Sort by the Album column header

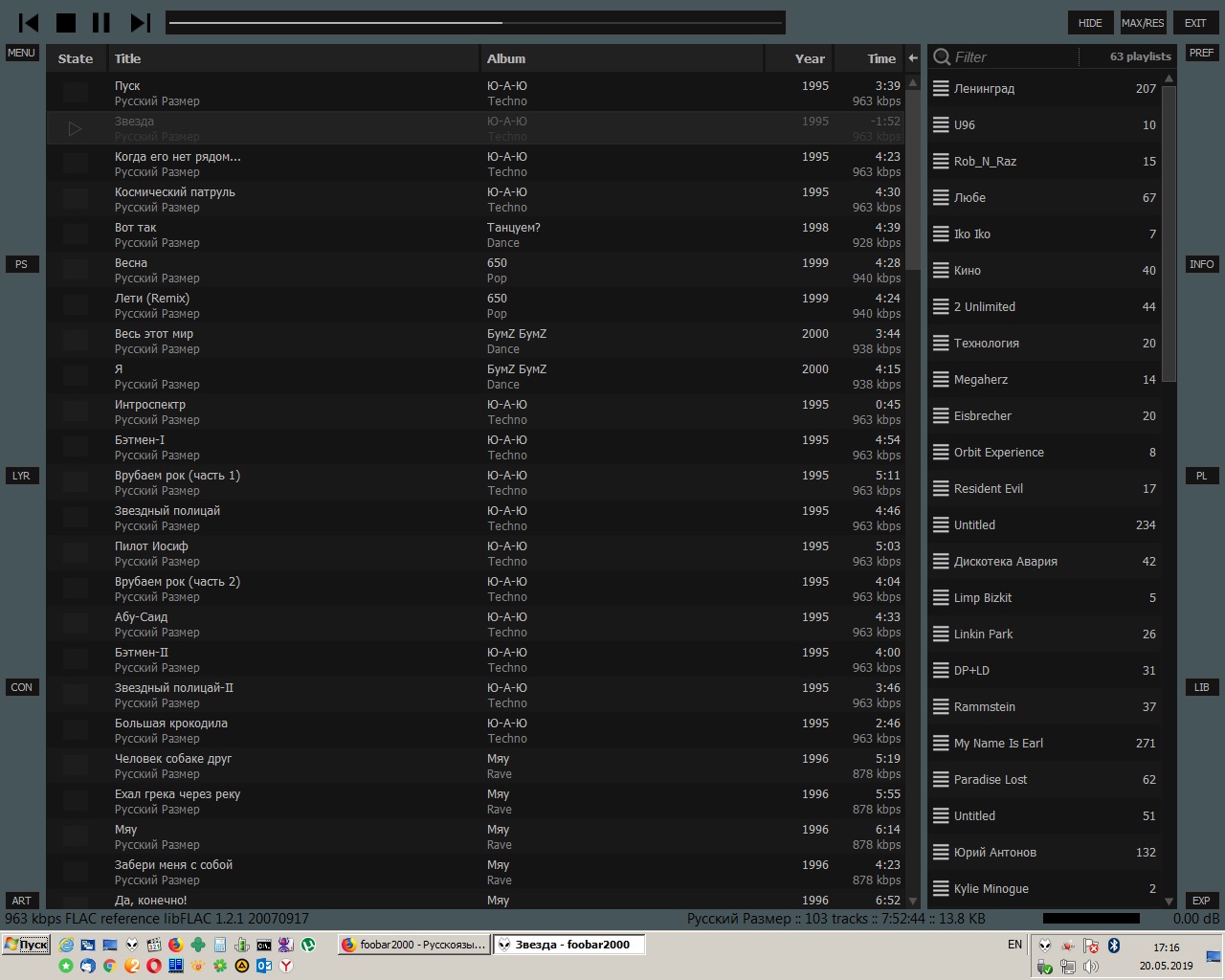(x=622, y=58)
